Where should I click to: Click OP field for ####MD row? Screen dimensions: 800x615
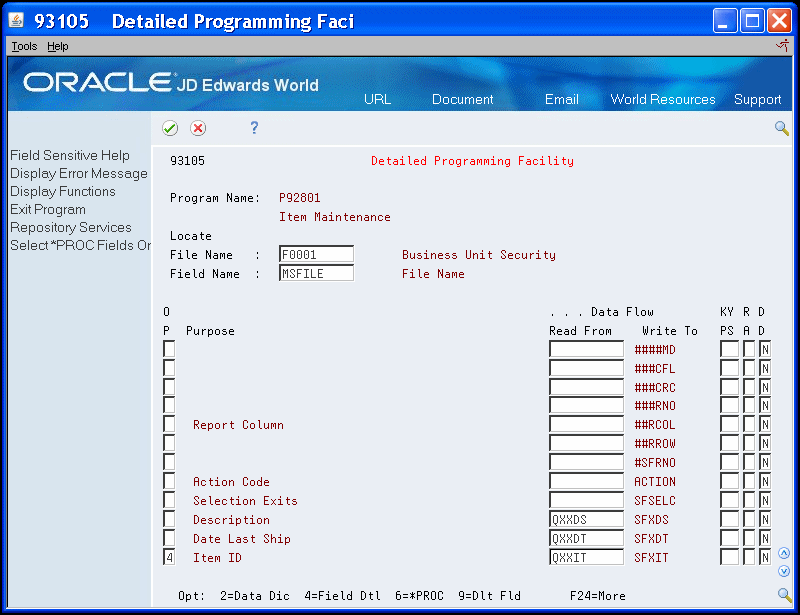[x=169, y=349]
